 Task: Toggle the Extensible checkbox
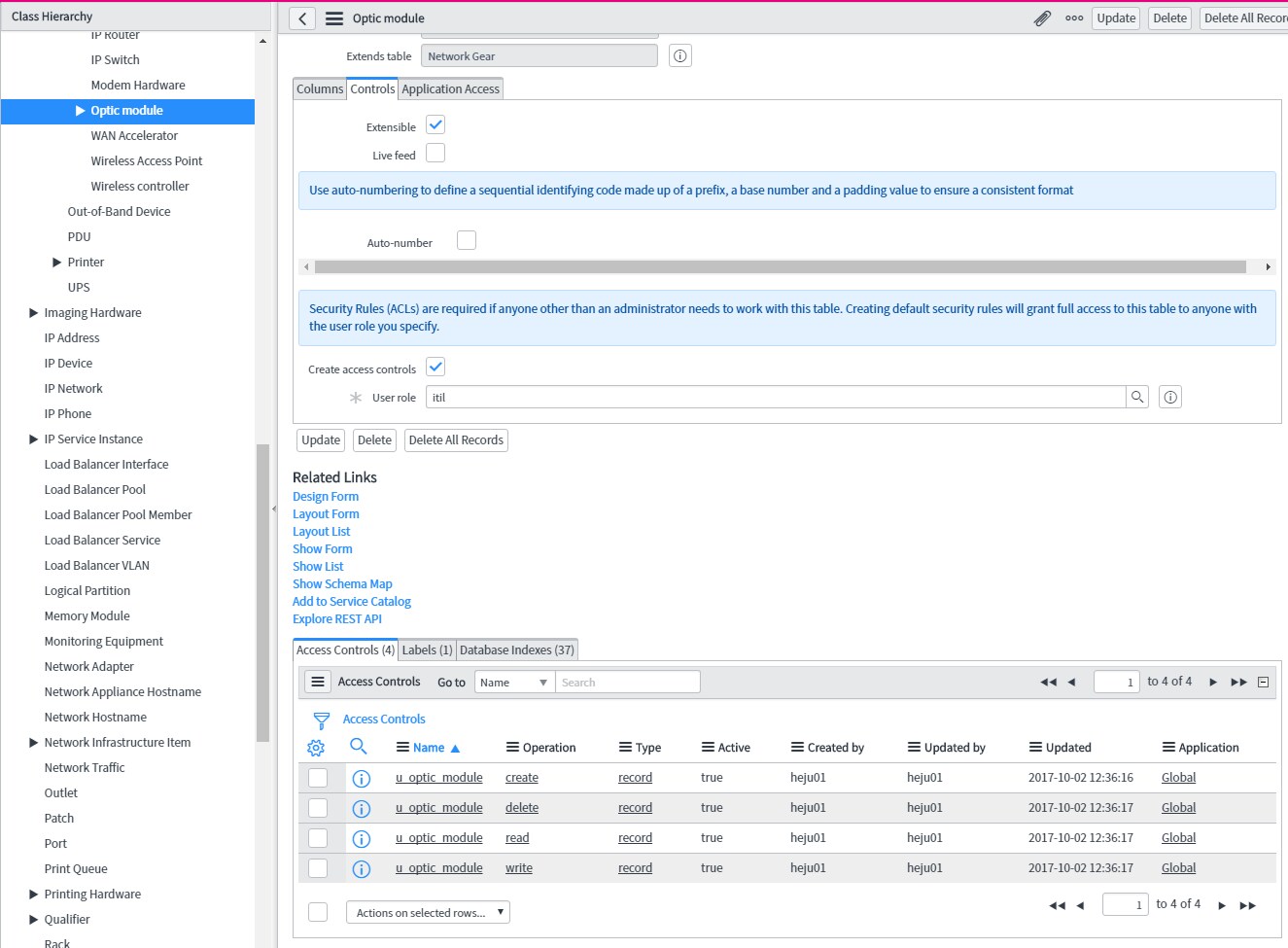435,125
